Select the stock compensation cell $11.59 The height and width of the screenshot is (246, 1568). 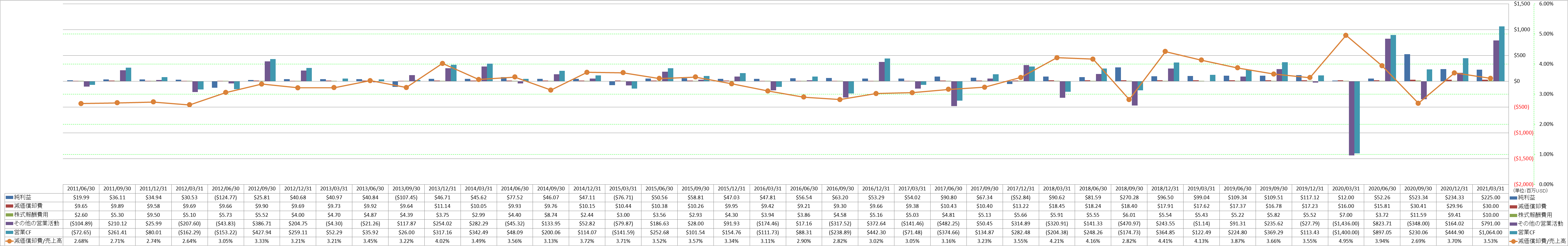(x=1418, y=214)
